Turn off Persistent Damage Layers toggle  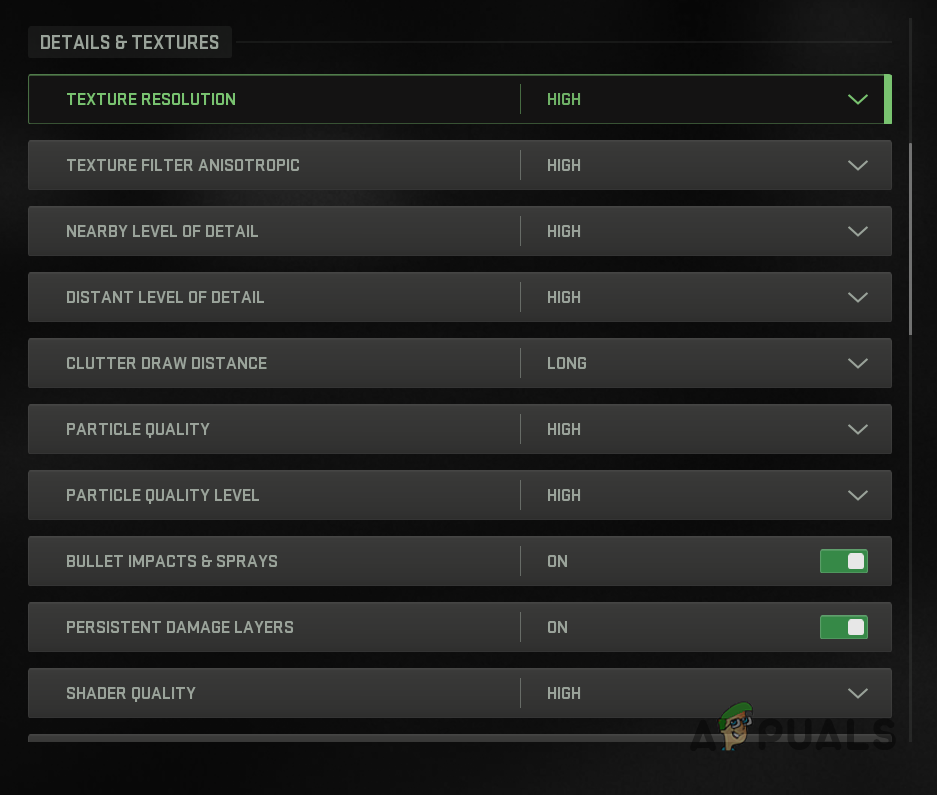click(x=844, y=627)
